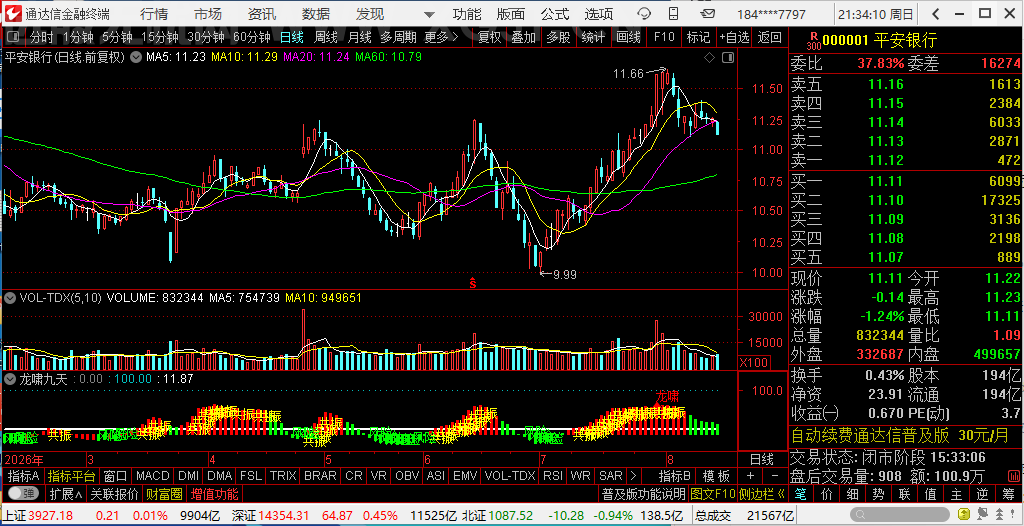Click the diamond icon above the chart
Screen dimensions: 1024x526
(710, 58)
